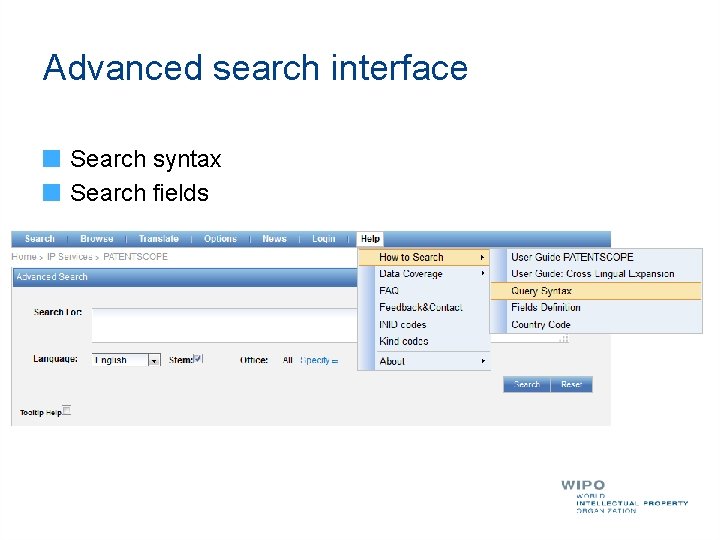Click the Reset button
This screenshot has height=540, width=720.
(571, 384)
